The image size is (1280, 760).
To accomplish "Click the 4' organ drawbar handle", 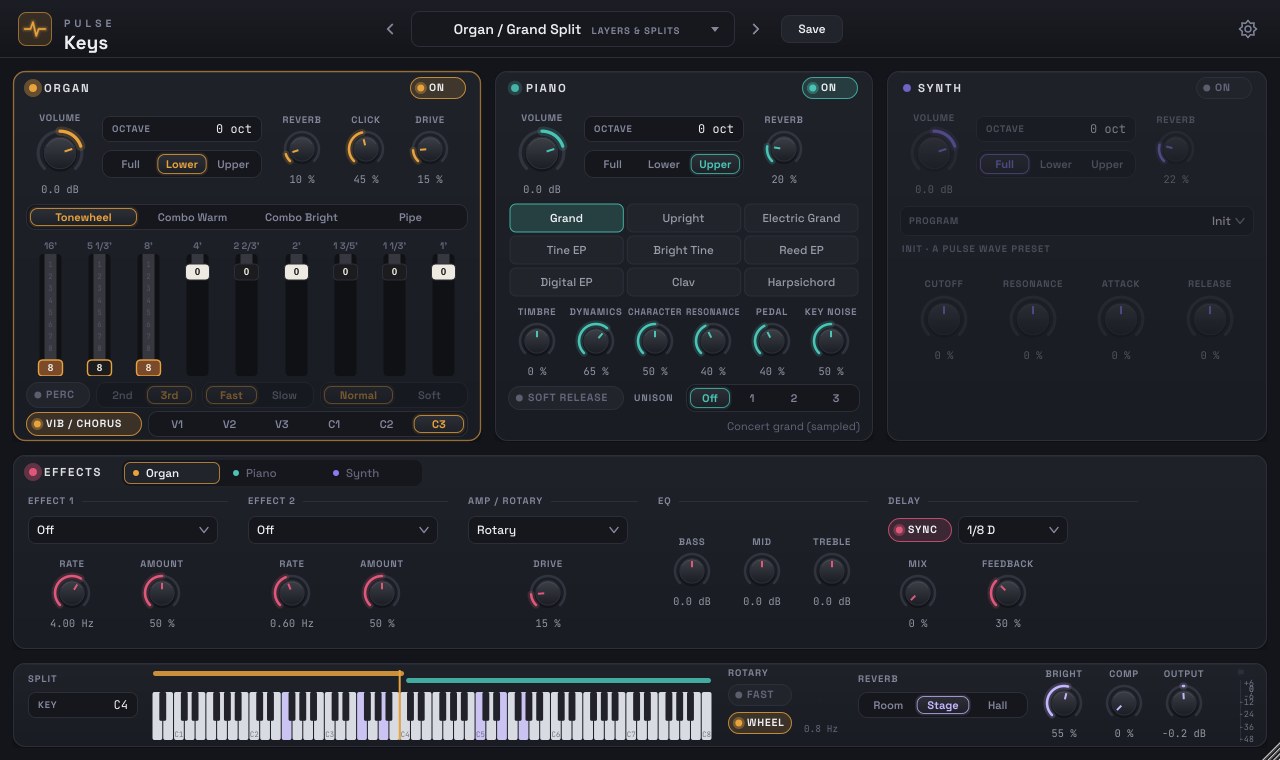I will (x=197, y=271).
